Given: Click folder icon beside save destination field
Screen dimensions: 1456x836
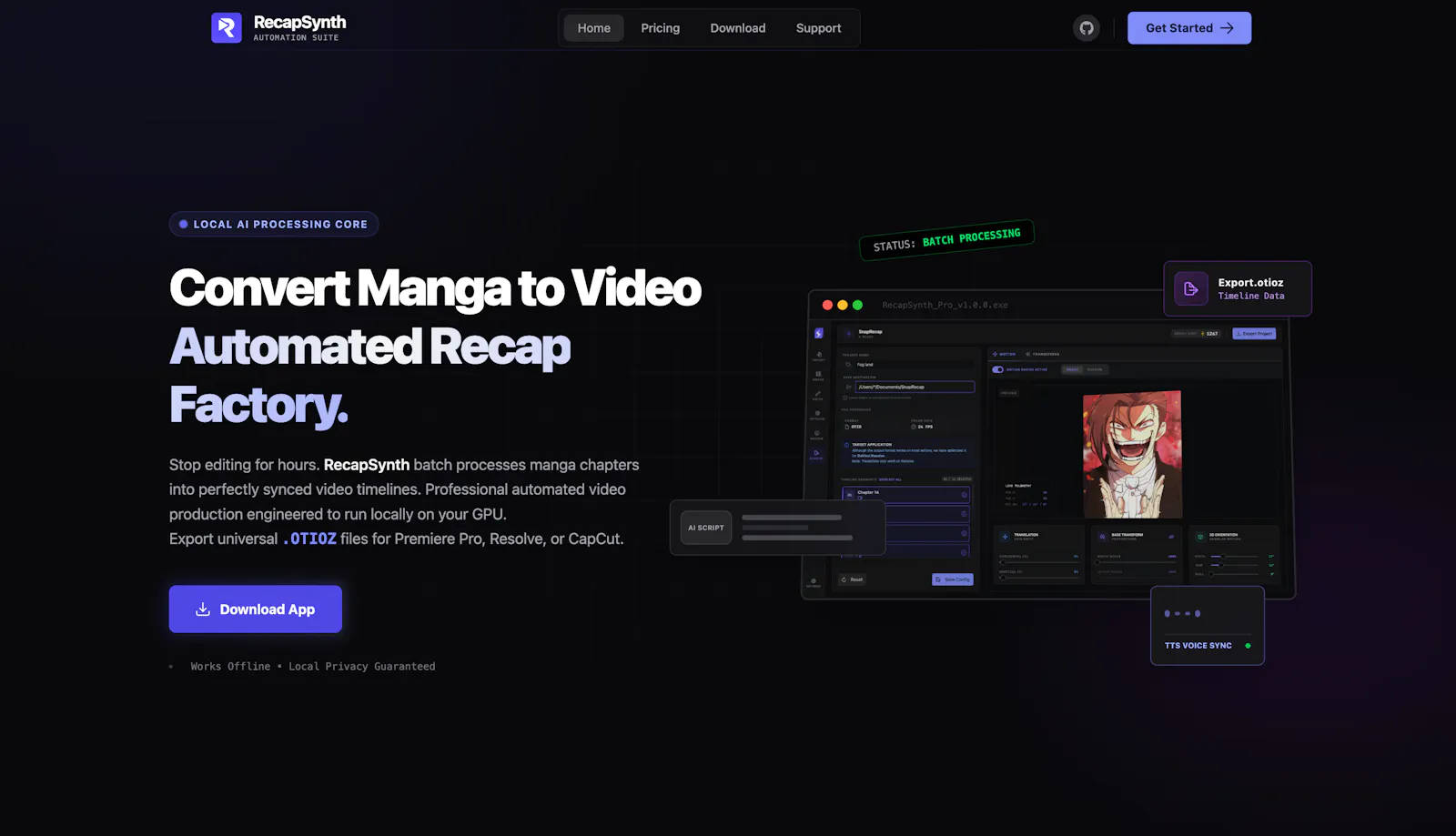Looking at the screenshot, I should click(848, 388).
